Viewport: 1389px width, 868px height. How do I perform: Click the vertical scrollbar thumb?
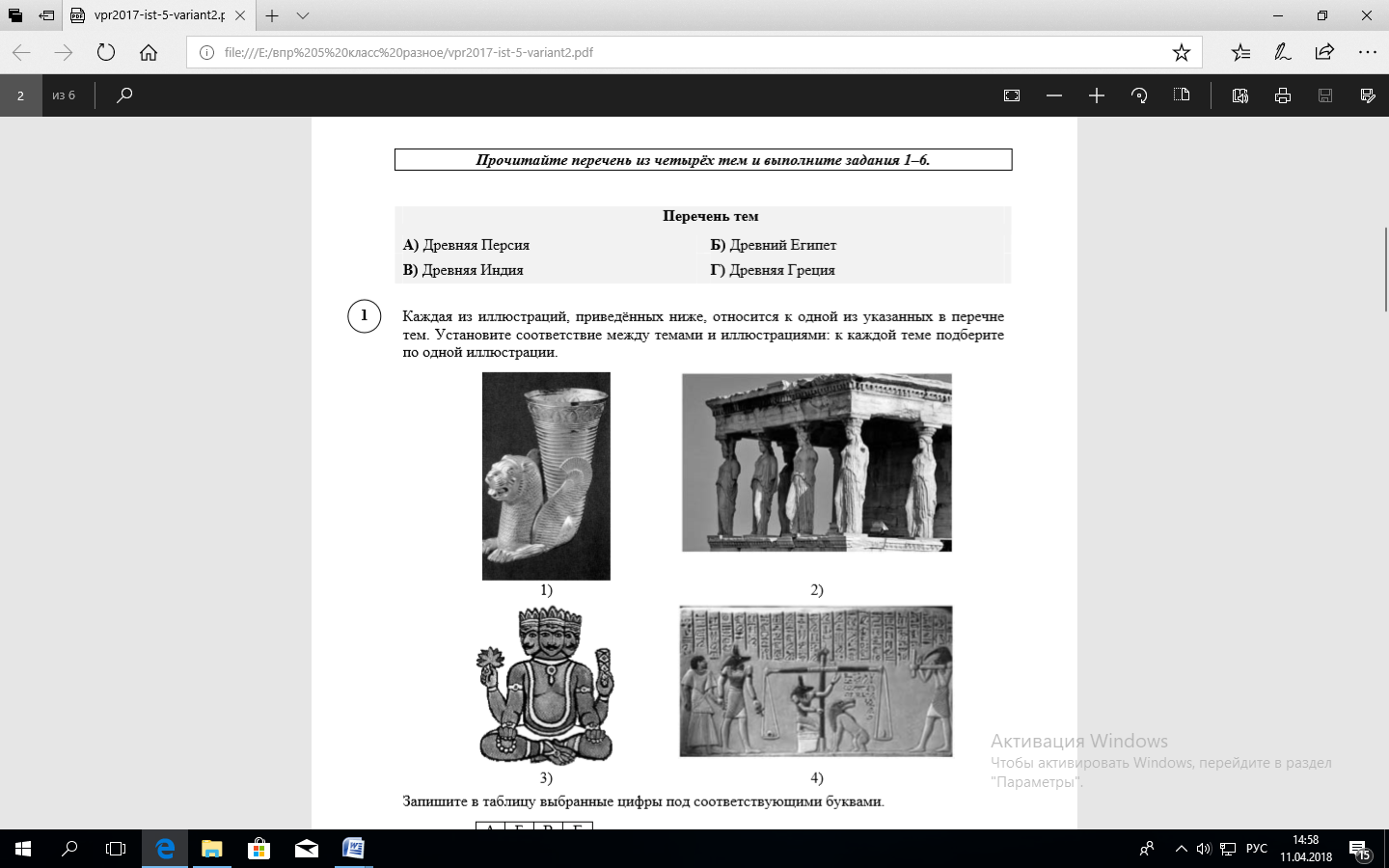(1386, 268)
